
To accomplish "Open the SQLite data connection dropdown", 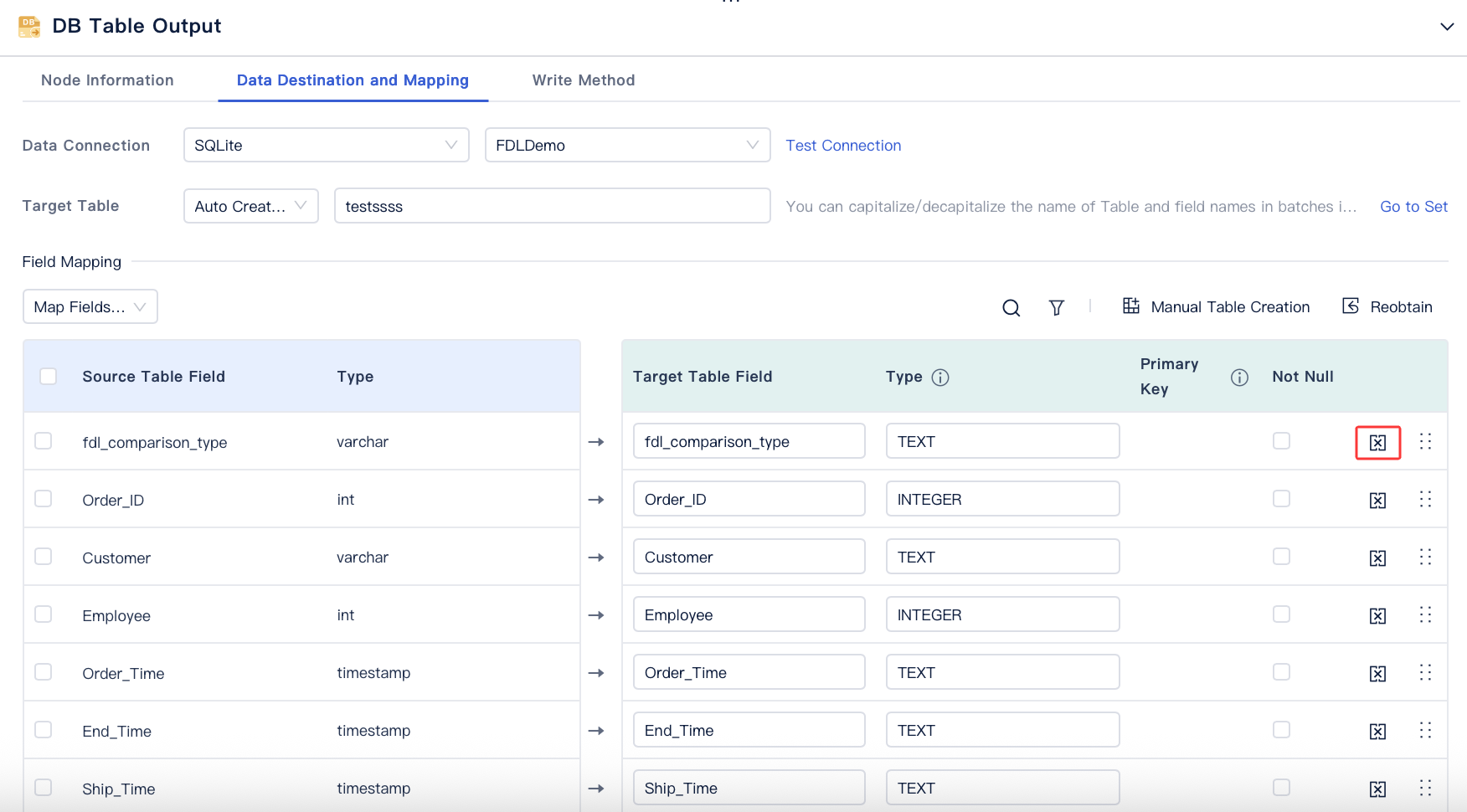I will coord(327,145).
